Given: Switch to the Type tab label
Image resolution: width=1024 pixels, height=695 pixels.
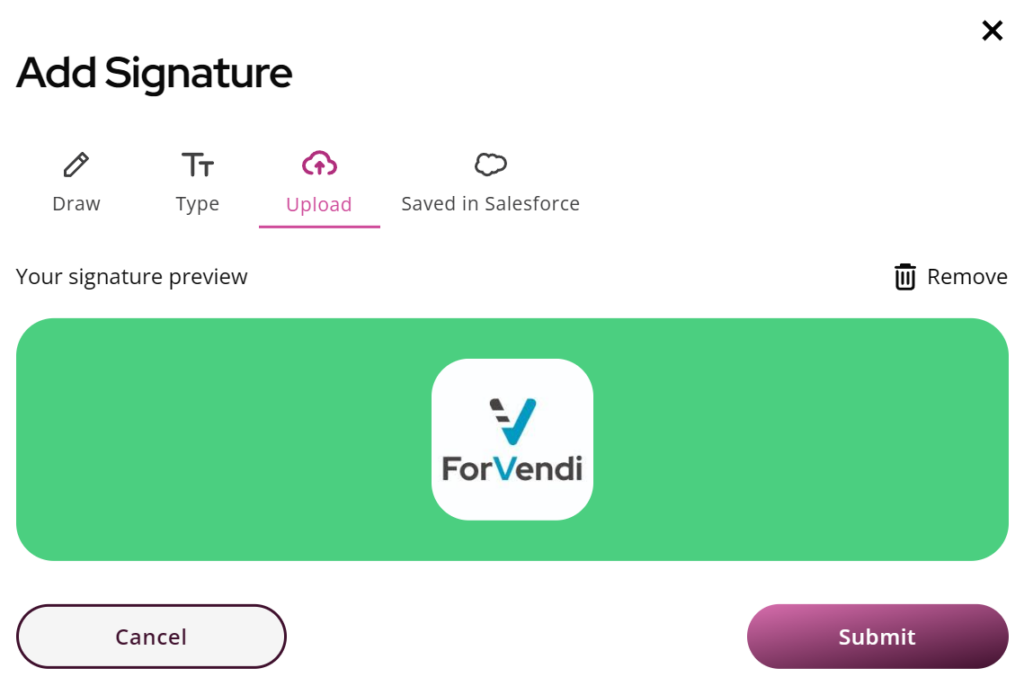Looking at the screenshot, I should [x=197, y=204].
